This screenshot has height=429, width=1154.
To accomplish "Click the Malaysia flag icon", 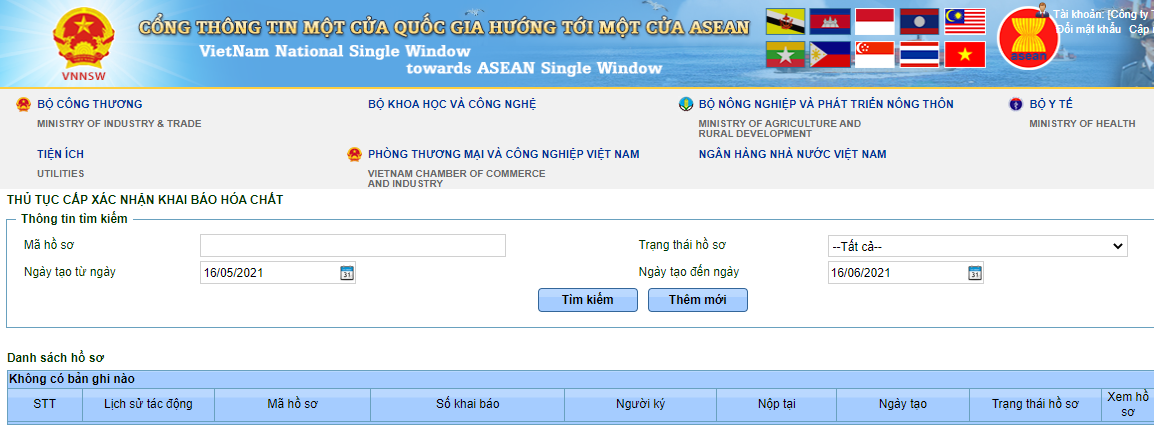I will [964, 21].
